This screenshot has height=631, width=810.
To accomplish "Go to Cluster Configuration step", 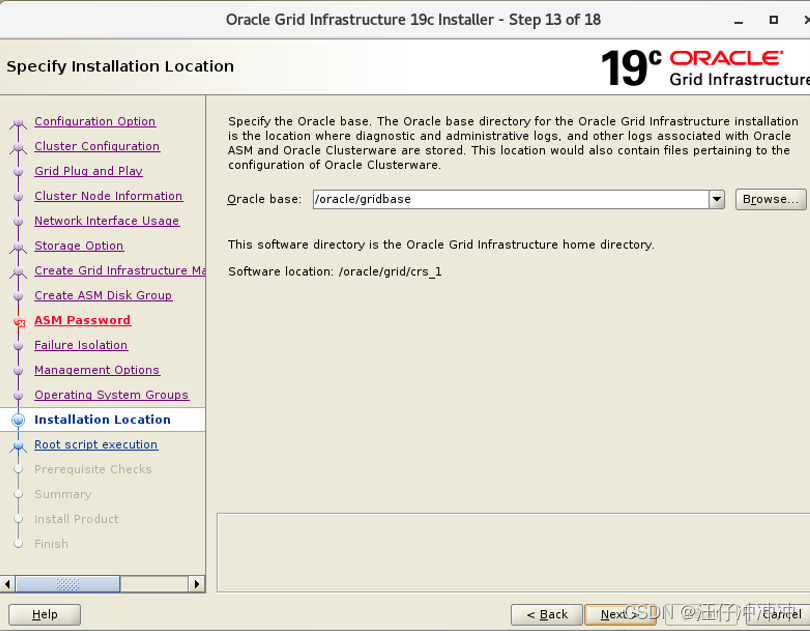I will coord(97,146).
